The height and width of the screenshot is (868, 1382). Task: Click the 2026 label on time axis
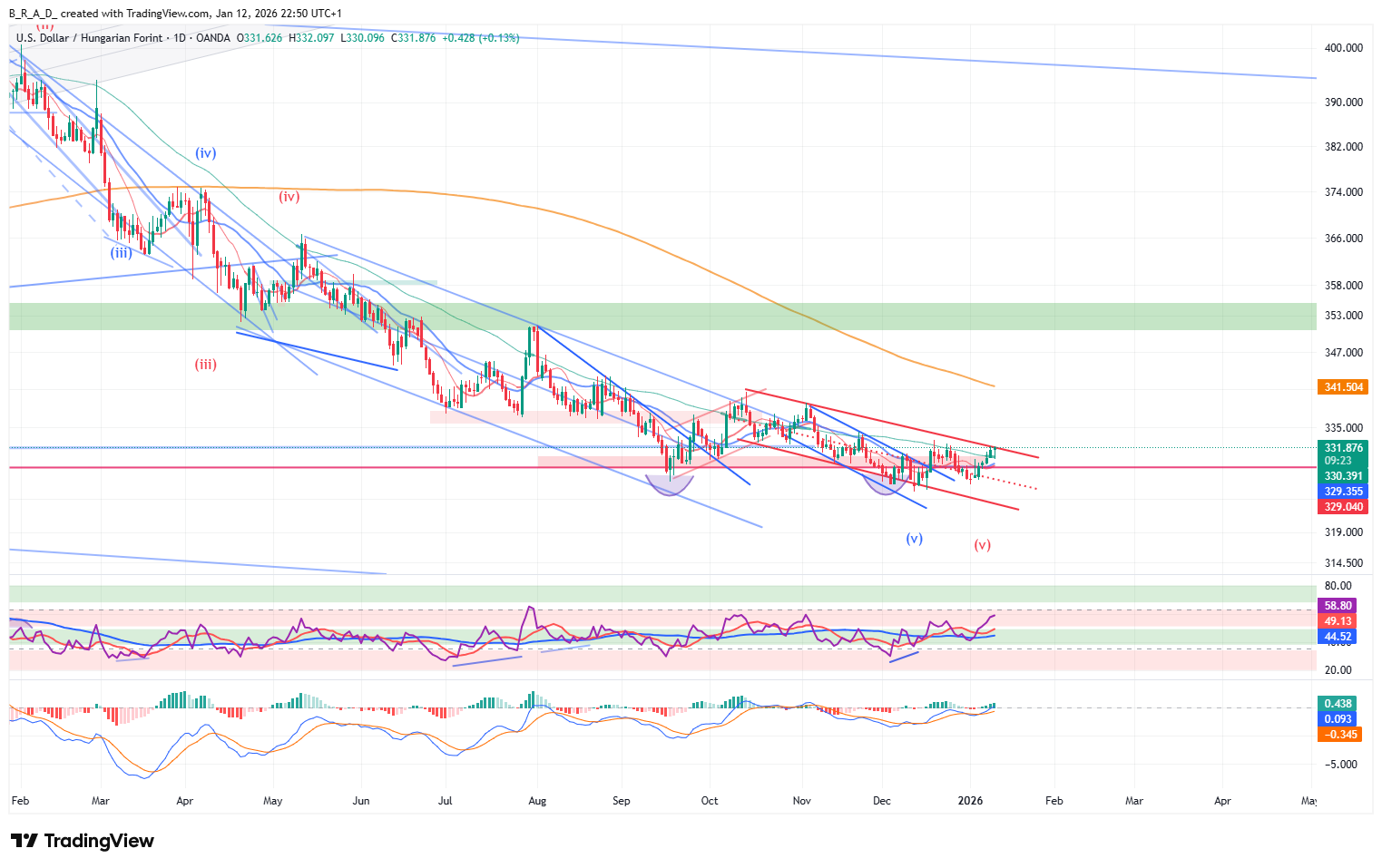(970, 801)
